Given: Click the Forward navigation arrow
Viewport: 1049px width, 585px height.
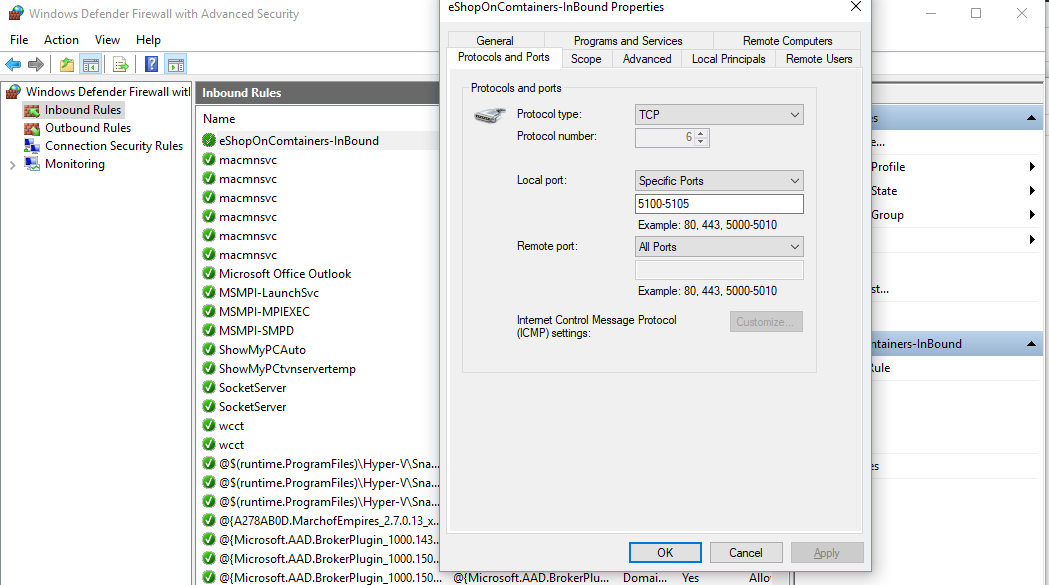Looking at the screenshot, I should [x=35, y=64].
